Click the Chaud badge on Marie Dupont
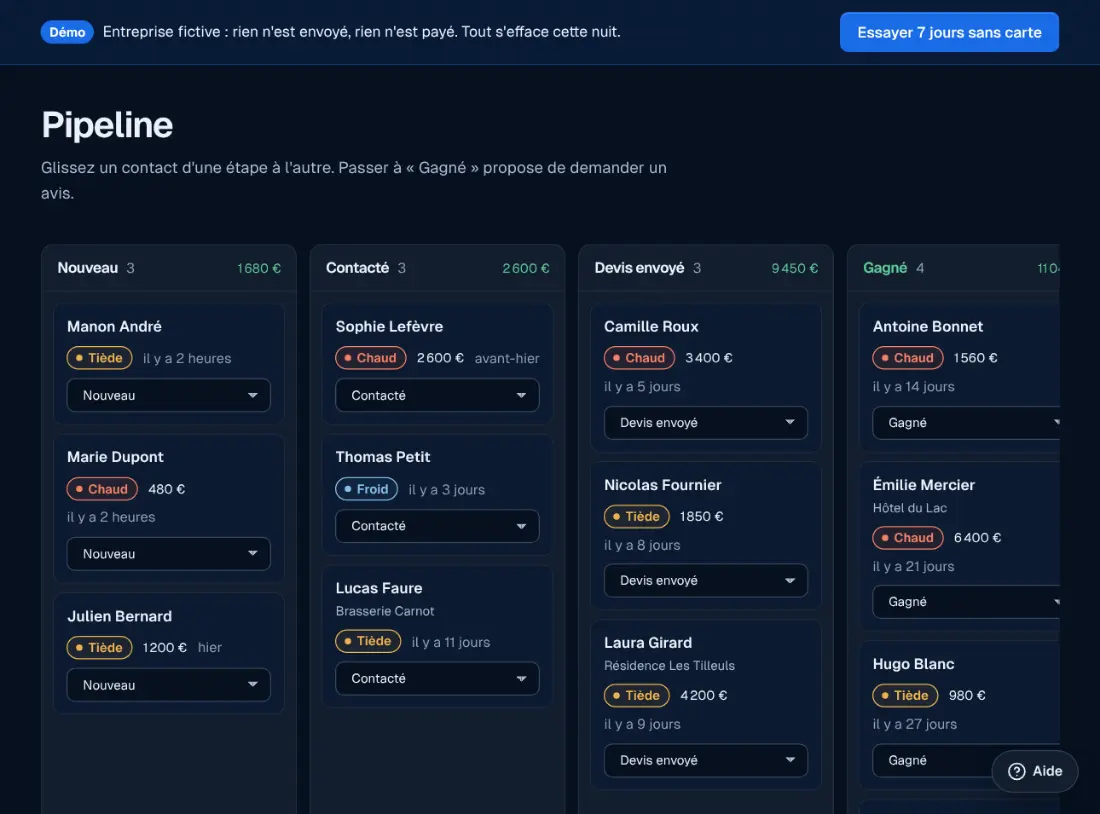The height and width of the screenshot is (814, 1100). coord(102,489)
